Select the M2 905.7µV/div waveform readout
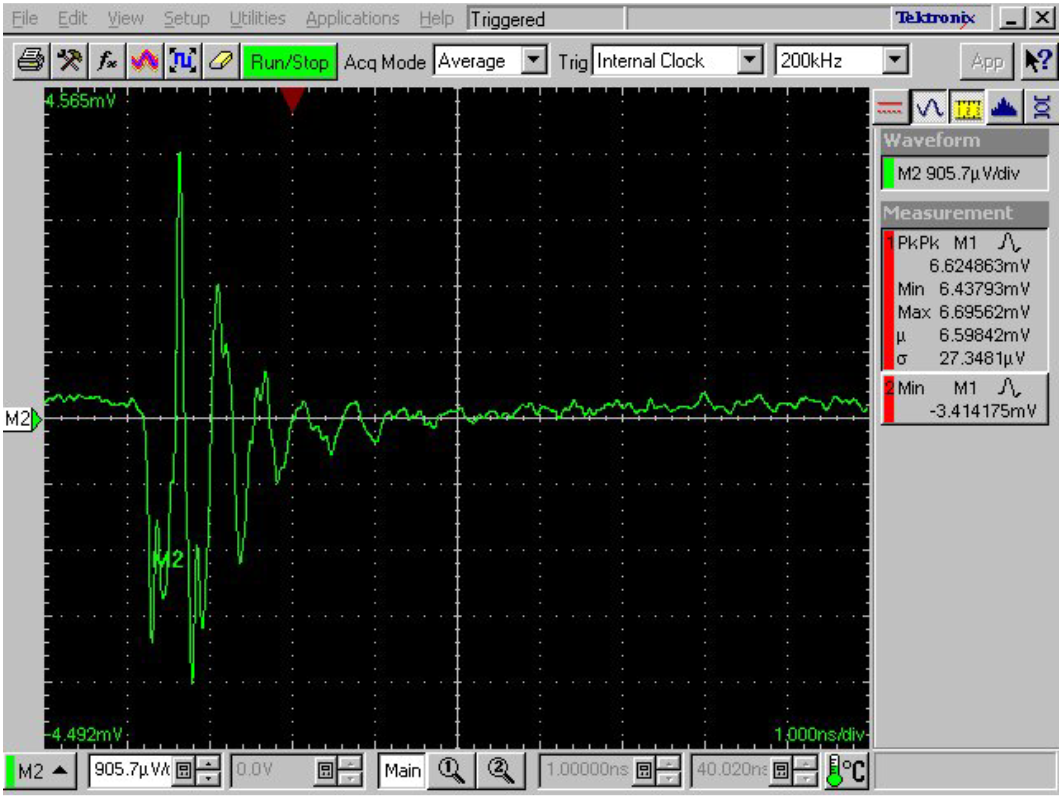The image size is (1062, 798). [964, 173]
